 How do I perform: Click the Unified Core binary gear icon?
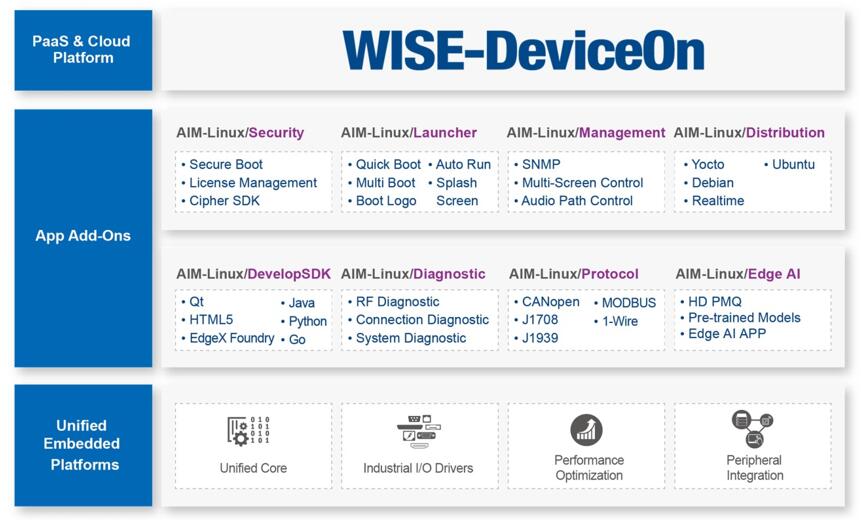(248, 430)
